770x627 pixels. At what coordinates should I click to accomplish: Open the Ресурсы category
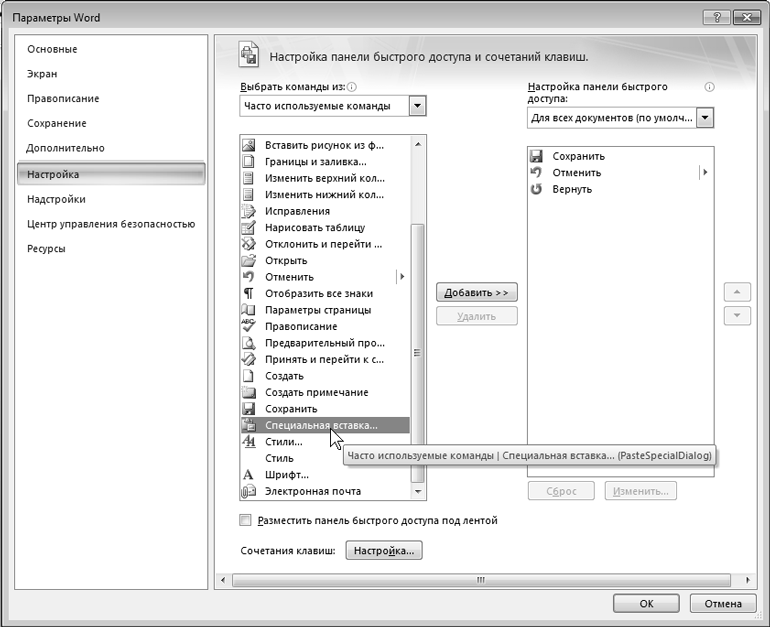pos(46,248)
